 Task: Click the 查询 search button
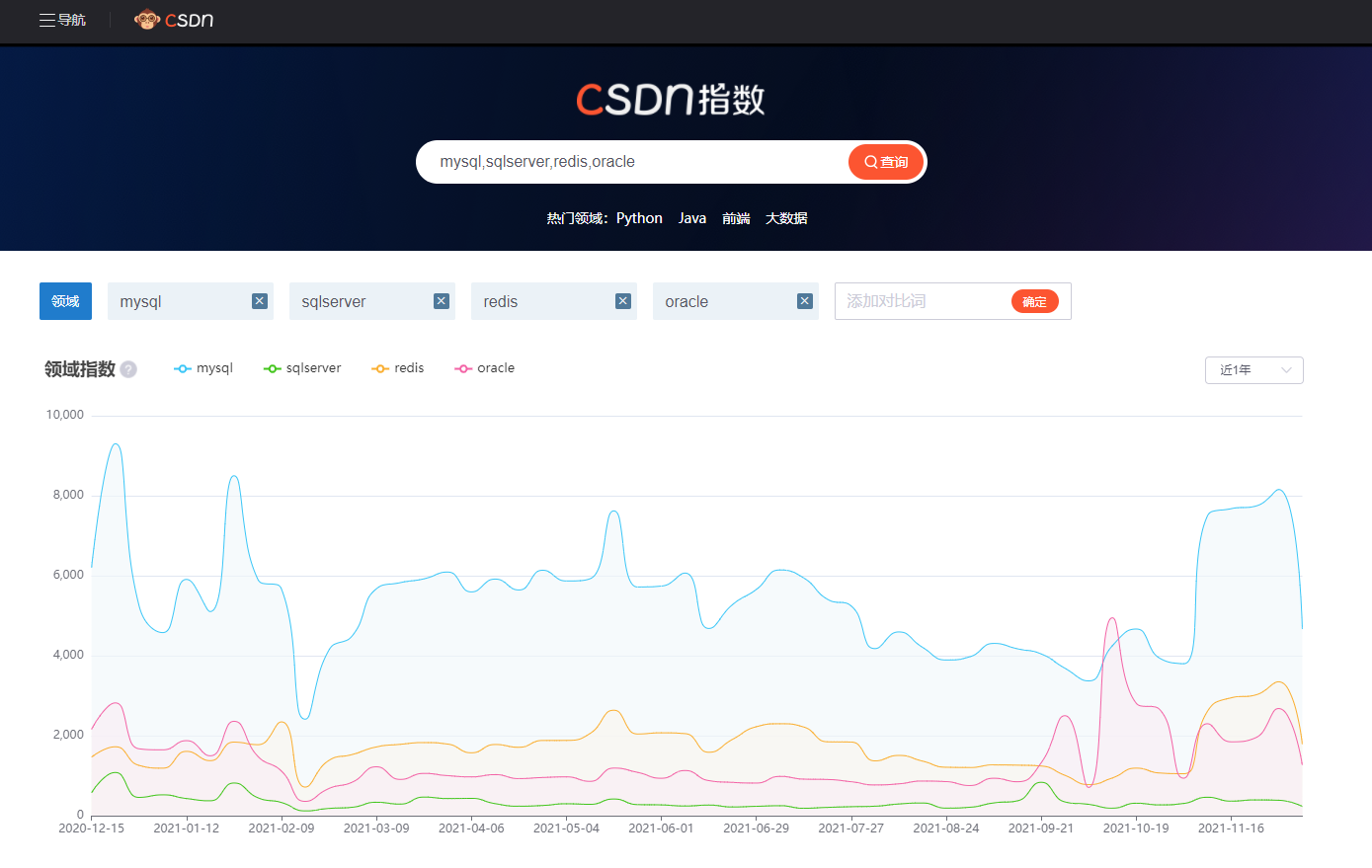pyautogui.click(x=886, y=162)
